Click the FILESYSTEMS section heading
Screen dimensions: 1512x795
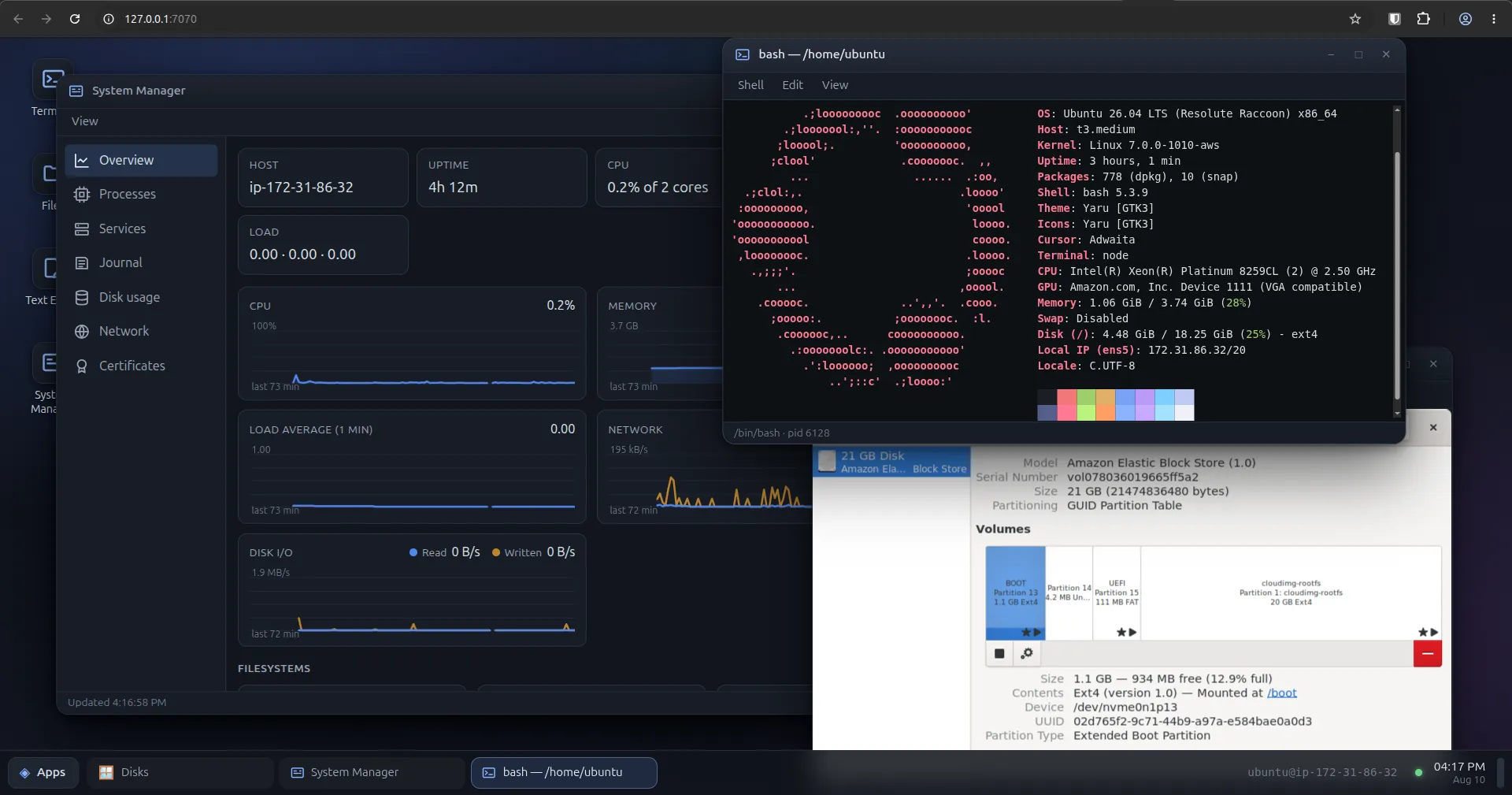pyautogui.click(x=274, y=668)
